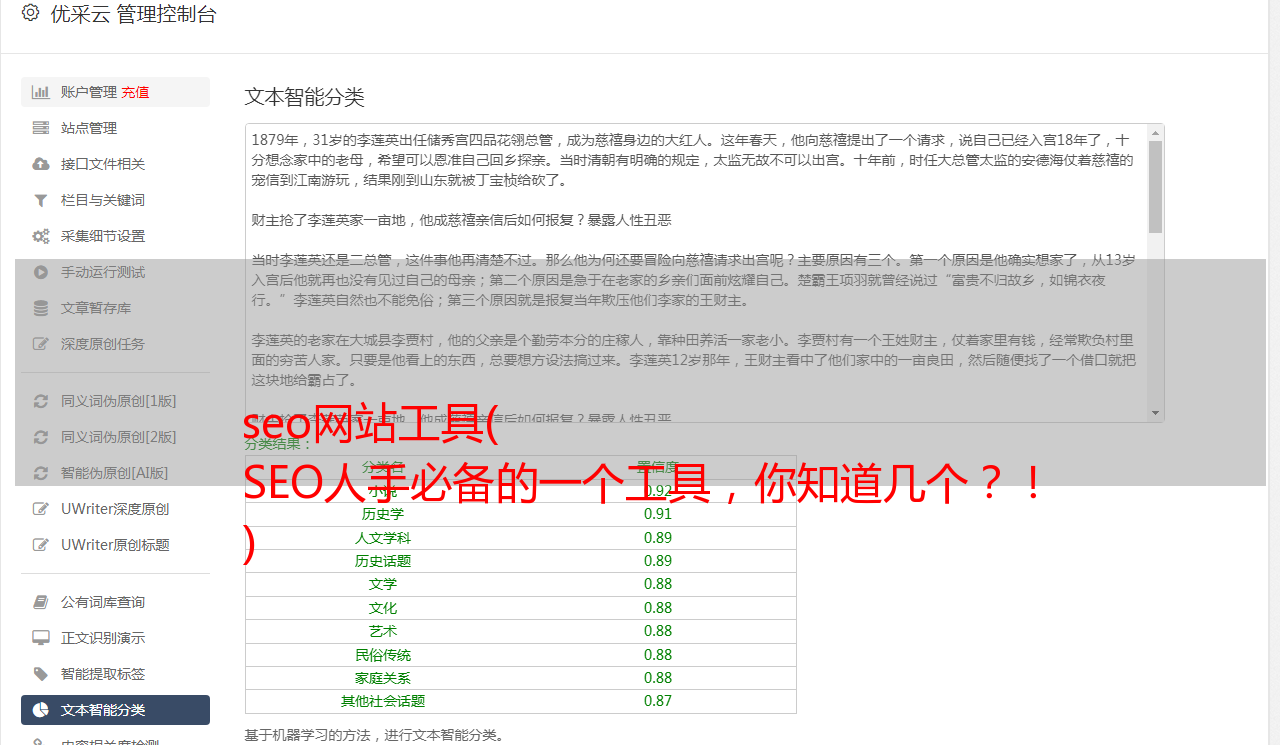Click the 历史话题 category cell
The image size is (1280, 745).
point(383,561)
